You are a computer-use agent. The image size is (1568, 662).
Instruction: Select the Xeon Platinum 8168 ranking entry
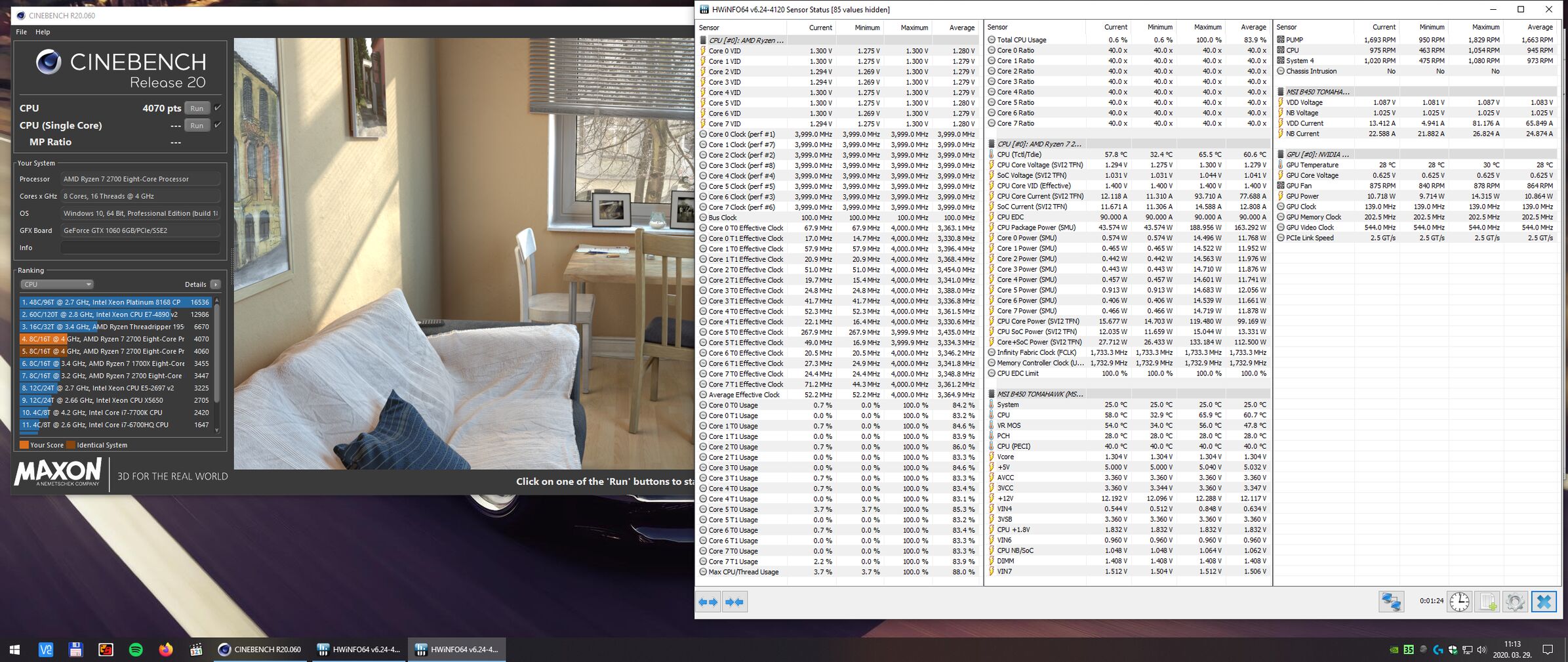(x=115, y=302)
